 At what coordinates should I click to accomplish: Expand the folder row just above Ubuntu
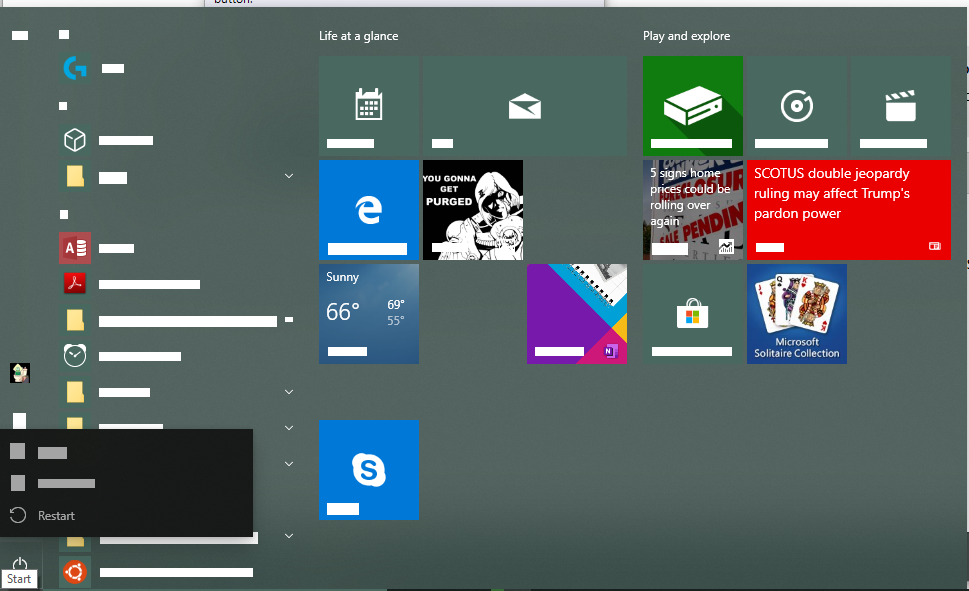tap(289, 536)
